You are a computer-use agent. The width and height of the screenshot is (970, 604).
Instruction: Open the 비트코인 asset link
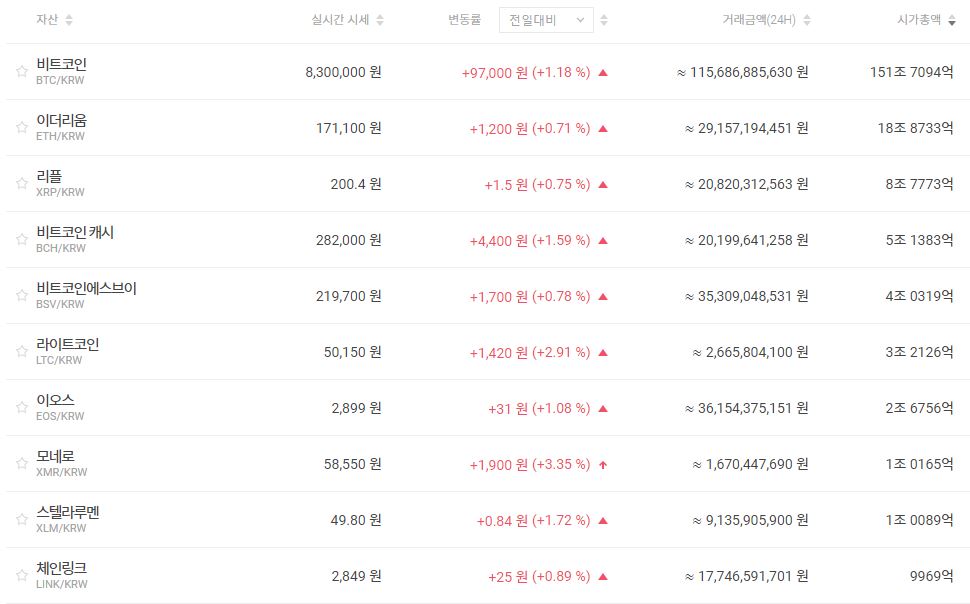coord(61,64)
